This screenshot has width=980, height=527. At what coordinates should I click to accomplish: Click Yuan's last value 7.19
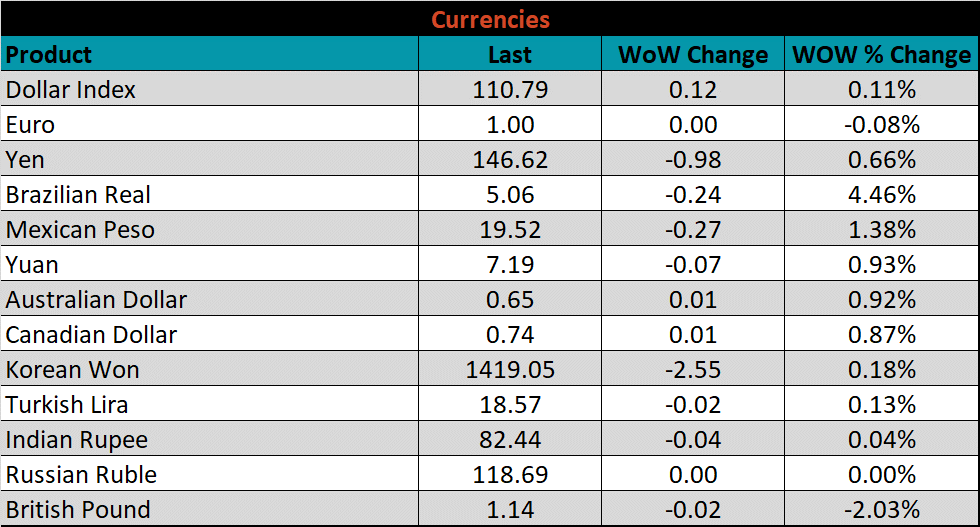click(x=510, y=265)
